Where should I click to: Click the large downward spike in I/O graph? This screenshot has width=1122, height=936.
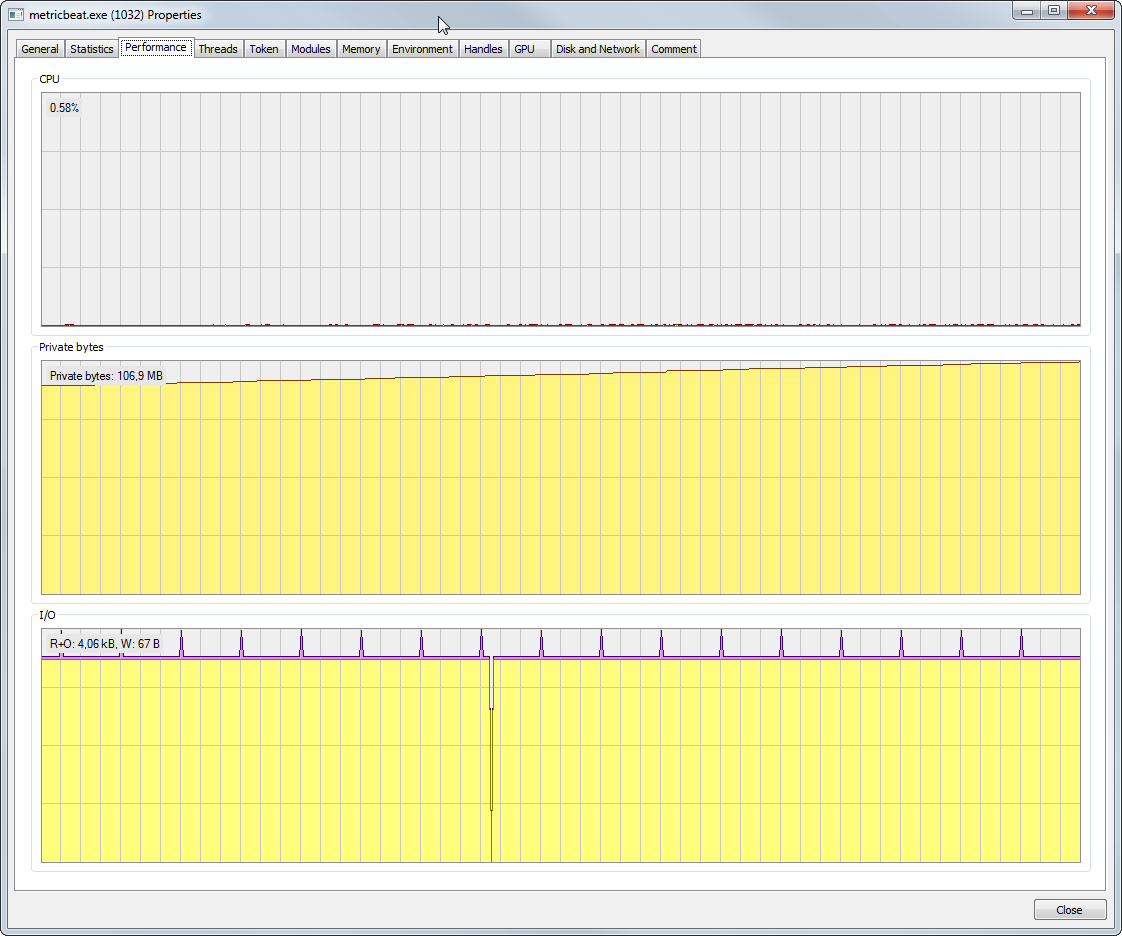click(492, 759)
